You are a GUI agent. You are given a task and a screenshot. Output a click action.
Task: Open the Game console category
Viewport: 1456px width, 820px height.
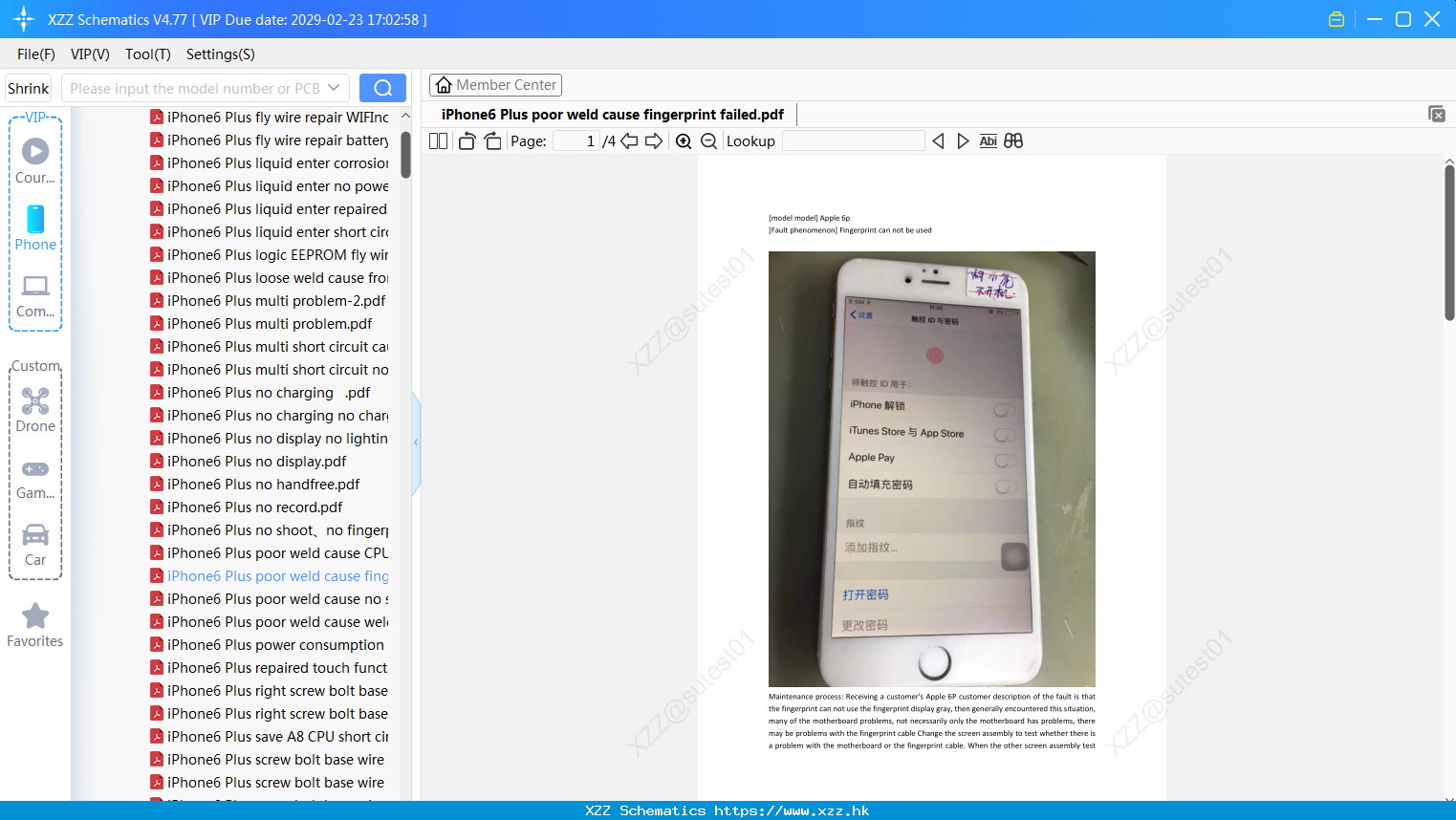pos(35,479)
